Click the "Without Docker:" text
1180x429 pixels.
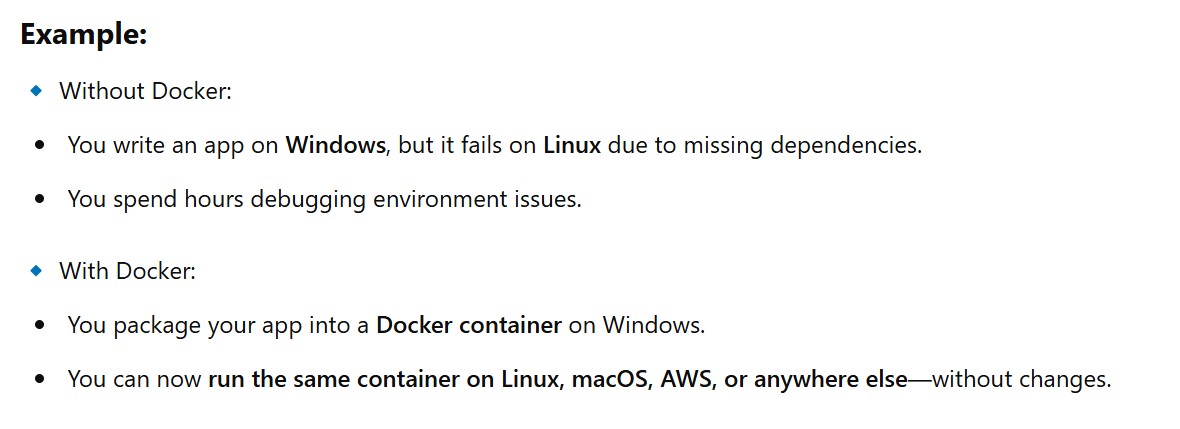145,91
